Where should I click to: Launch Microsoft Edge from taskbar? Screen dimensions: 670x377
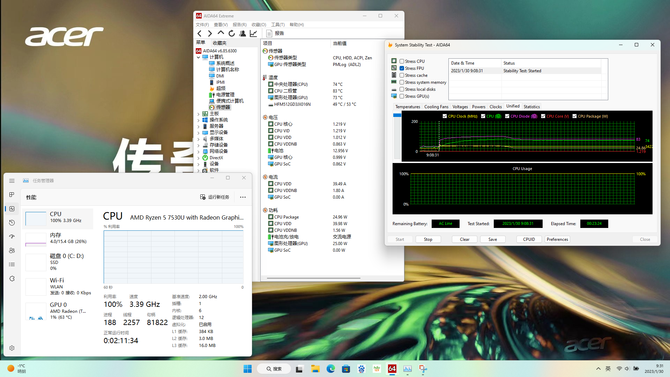(331, 369)
